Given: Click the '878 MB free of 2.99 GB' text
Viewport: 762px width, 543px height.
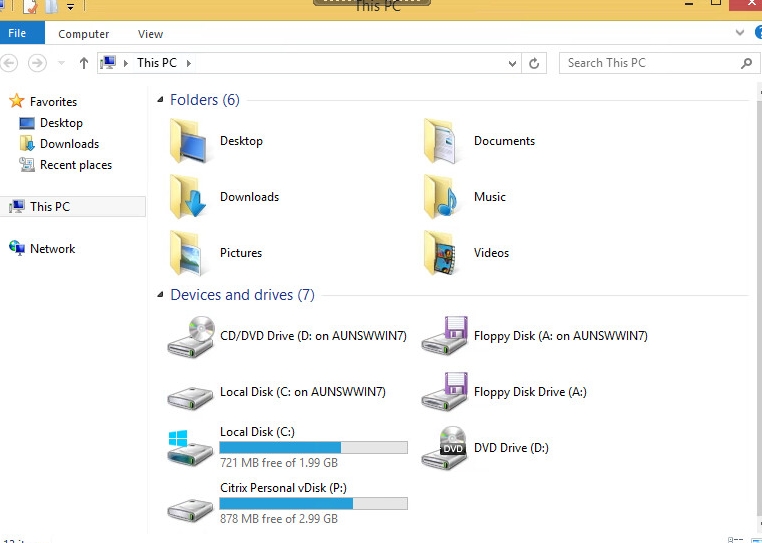Looking at the screenshot, I should tap(278, 519).
